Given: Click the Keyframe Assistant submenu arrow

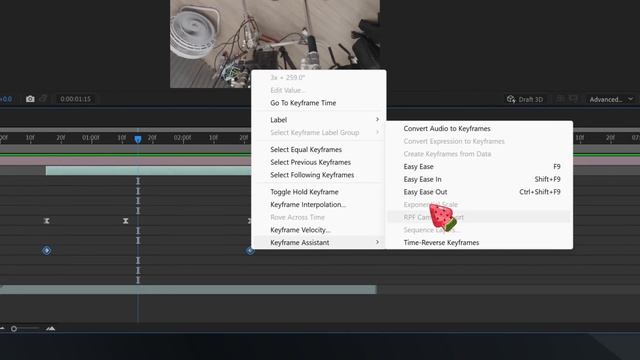Looking at the screenshot, I should (377, 242).
